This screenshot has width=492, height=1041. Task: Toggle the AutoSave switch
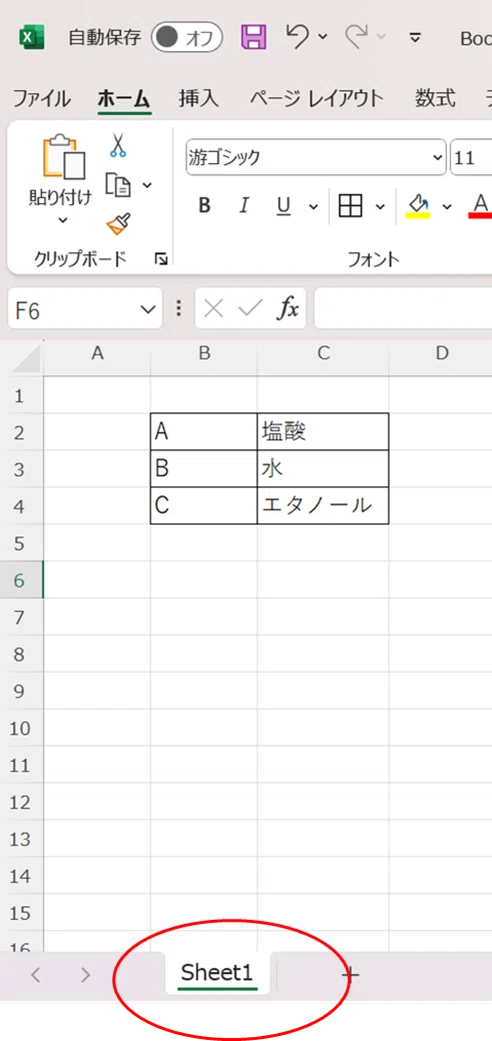pos(186,37)
